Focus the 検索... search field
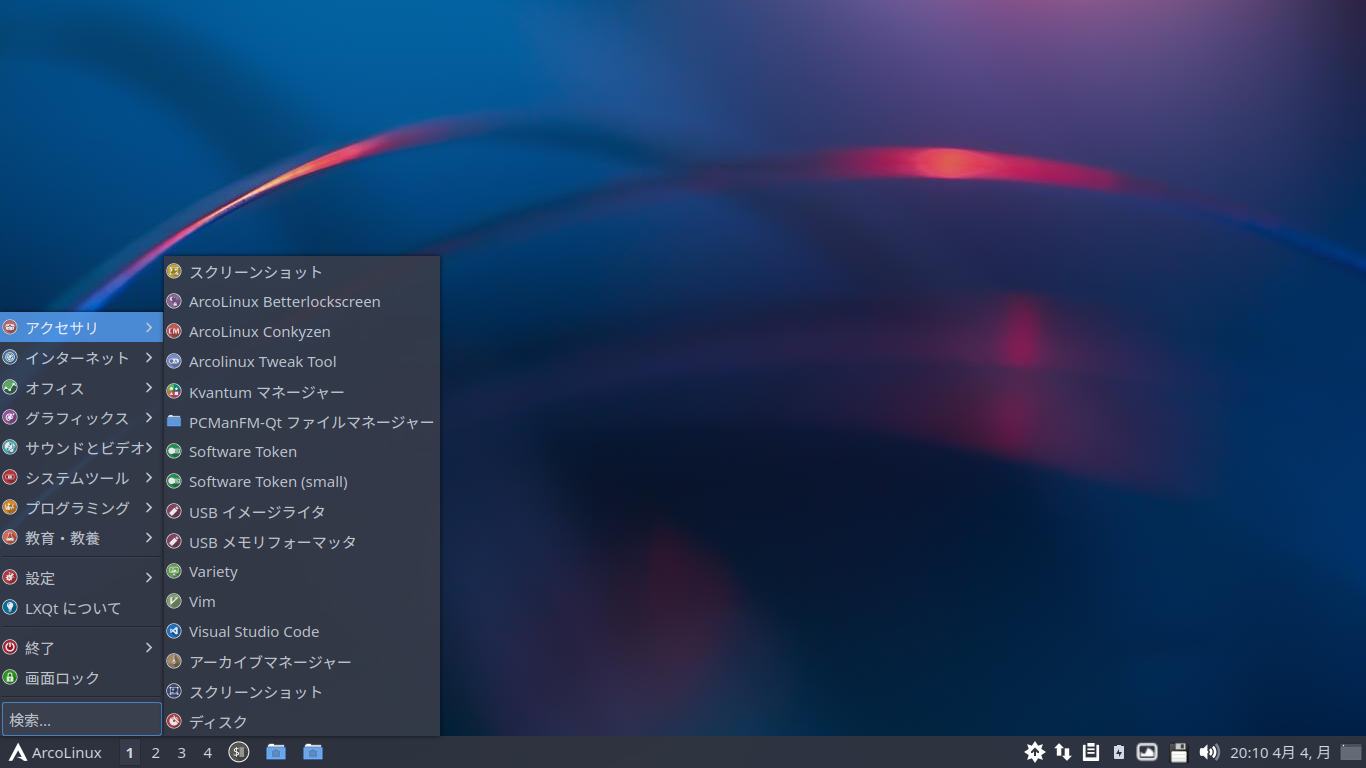 81,719
